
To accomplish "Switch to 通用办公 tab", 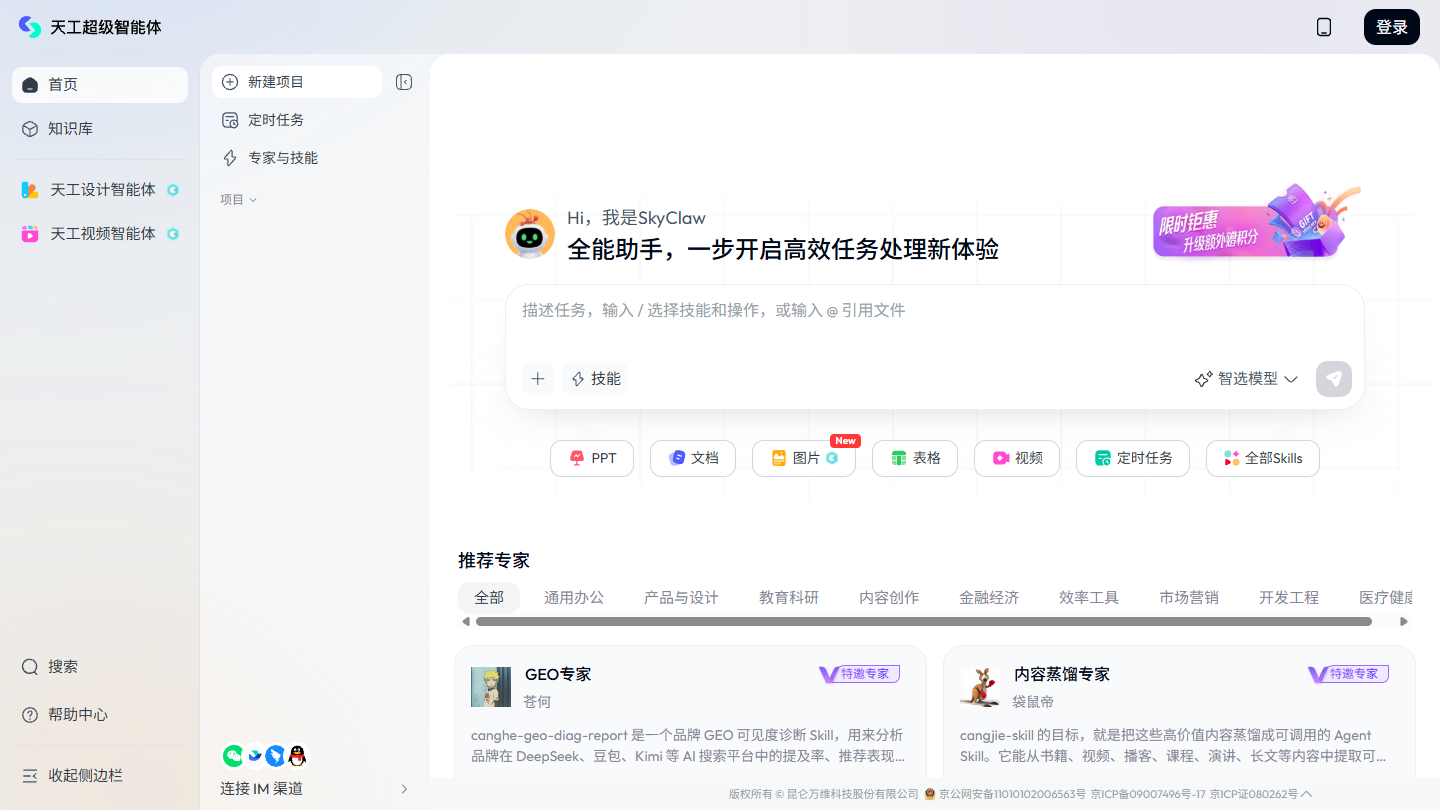I will 574,598.
